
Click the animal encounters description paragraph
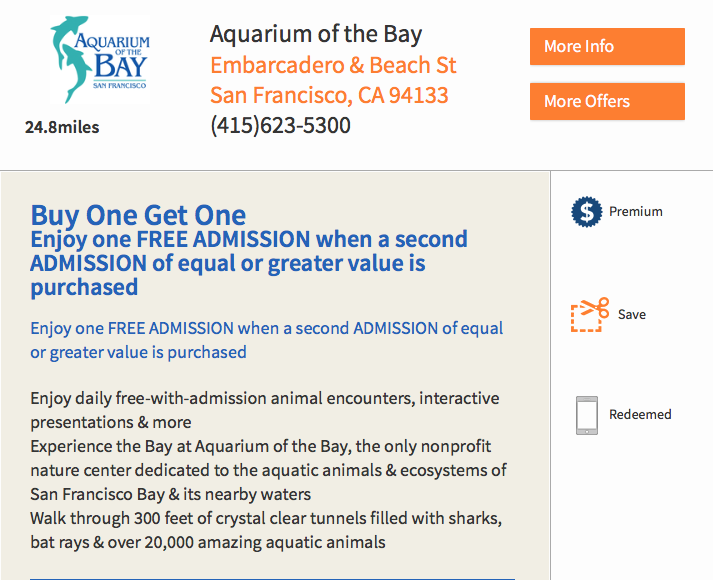[x=265, y=410]
